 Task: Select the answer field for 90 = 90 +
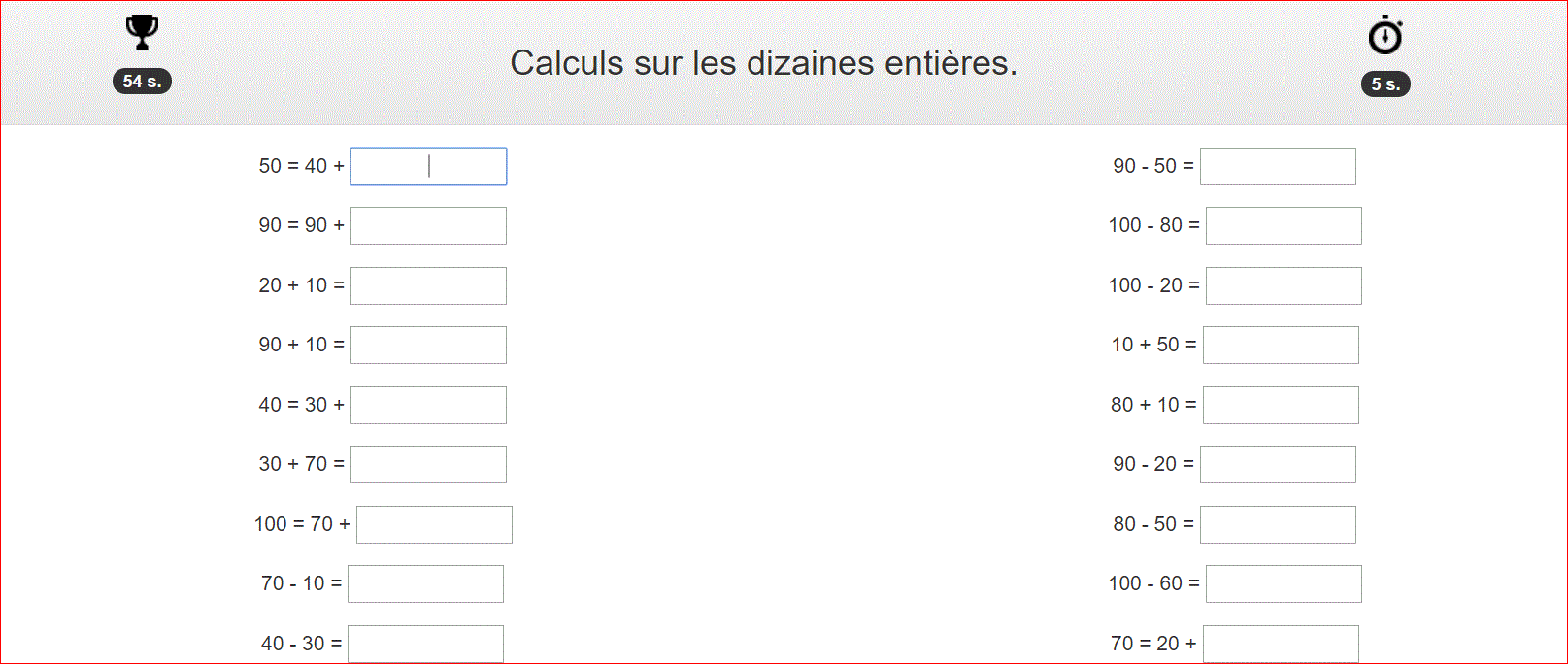tap(428, 225)
